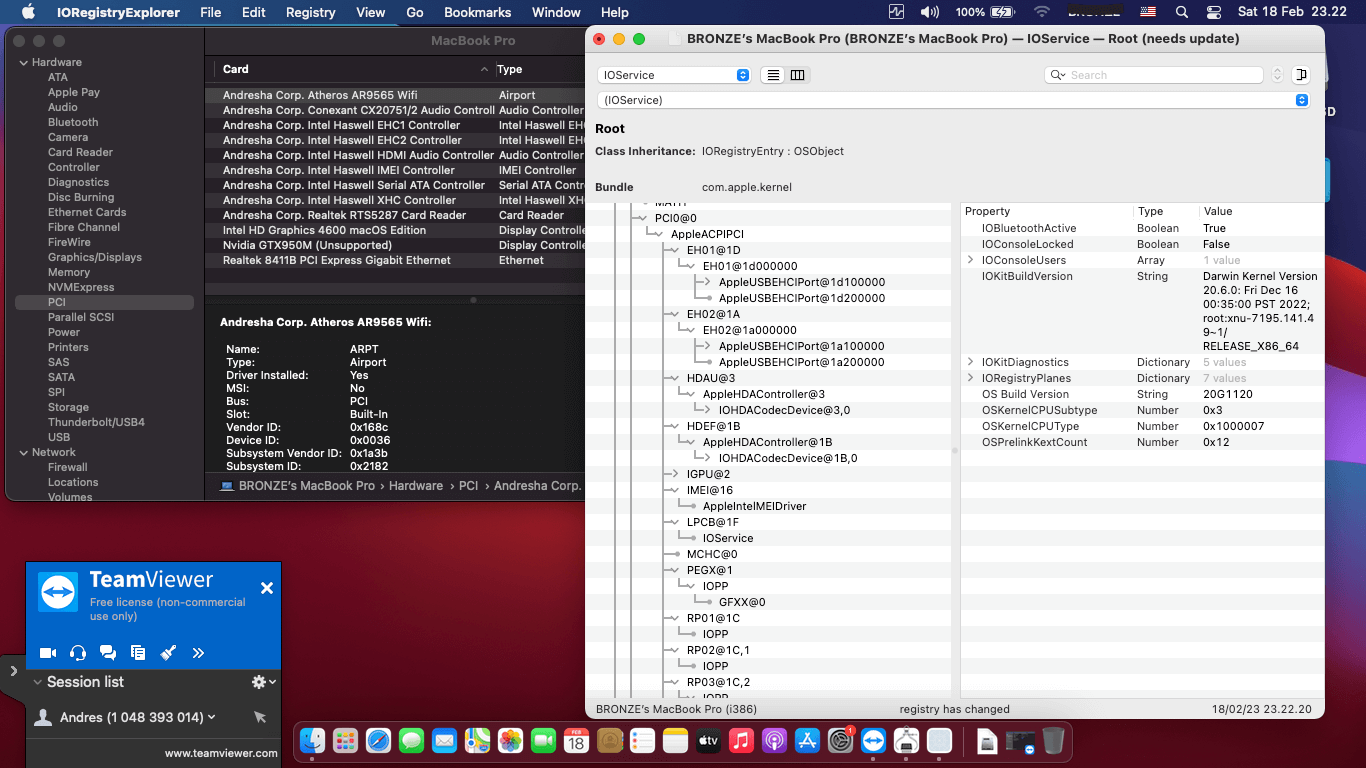Screen dimensions: 1366x768
Task: Click the TeamViewer whiteboard brush icon
Action: [x=168, y=653]
